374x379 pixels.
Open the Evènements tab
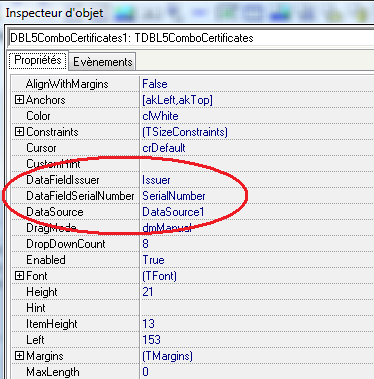[x=102, y=62]
